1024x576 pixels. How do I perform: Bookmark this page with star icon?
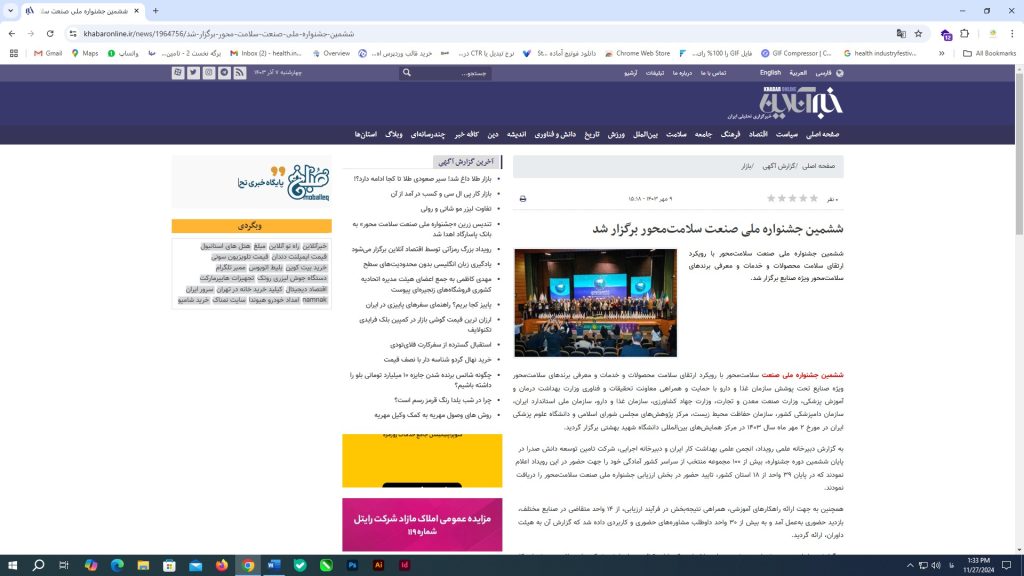click(x=920, y=33)
